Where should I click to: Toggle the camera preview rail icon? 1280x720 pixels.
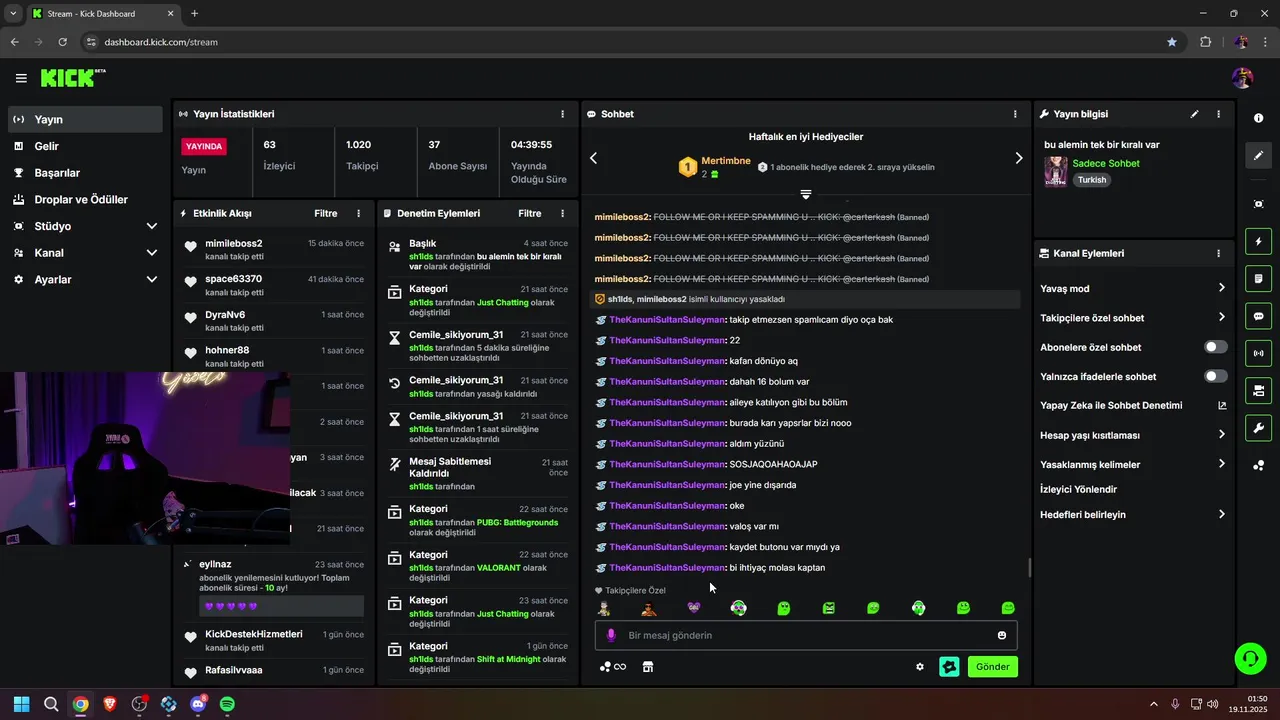pos(1258,390)
